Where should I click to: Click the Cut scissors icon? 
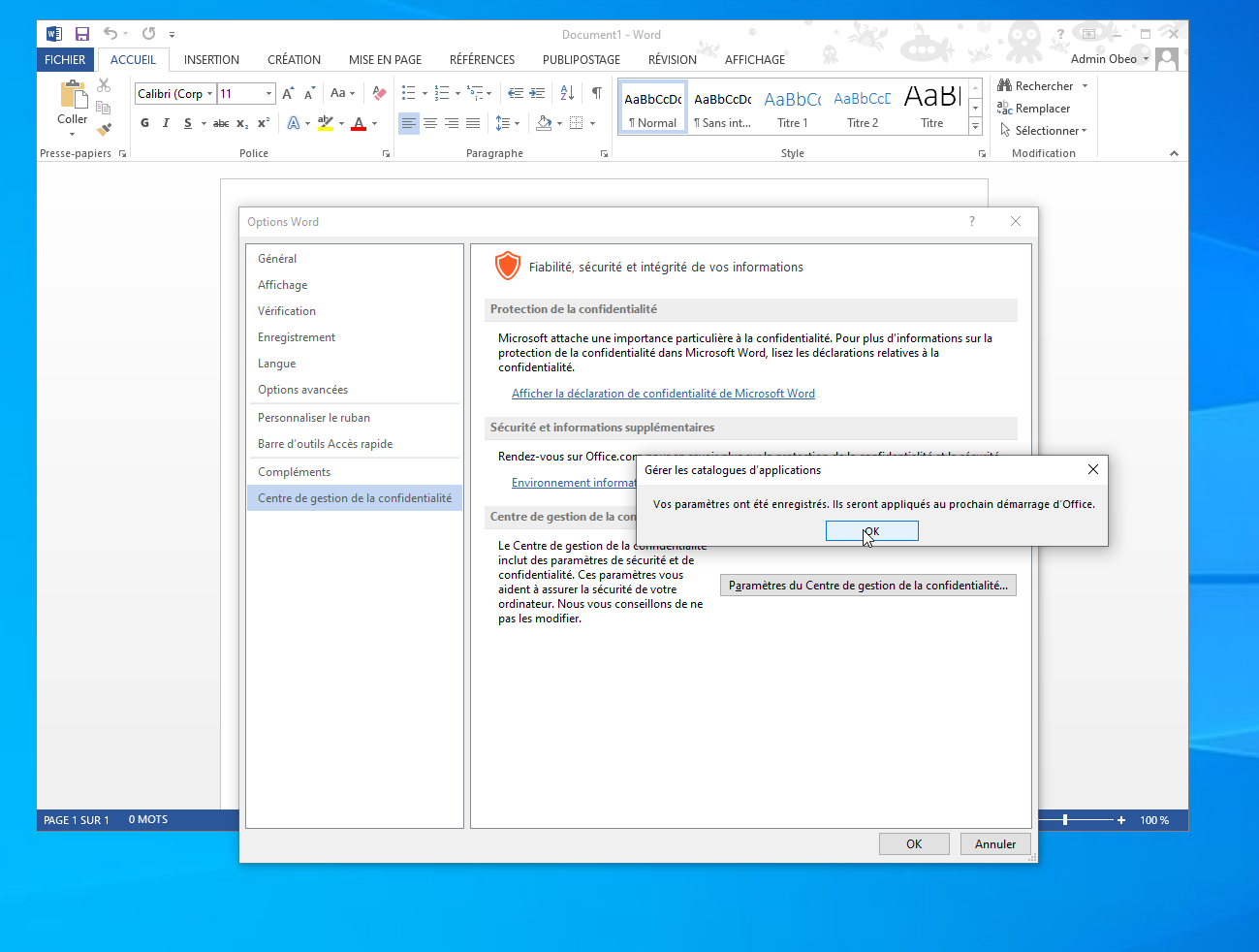[104, 86]
